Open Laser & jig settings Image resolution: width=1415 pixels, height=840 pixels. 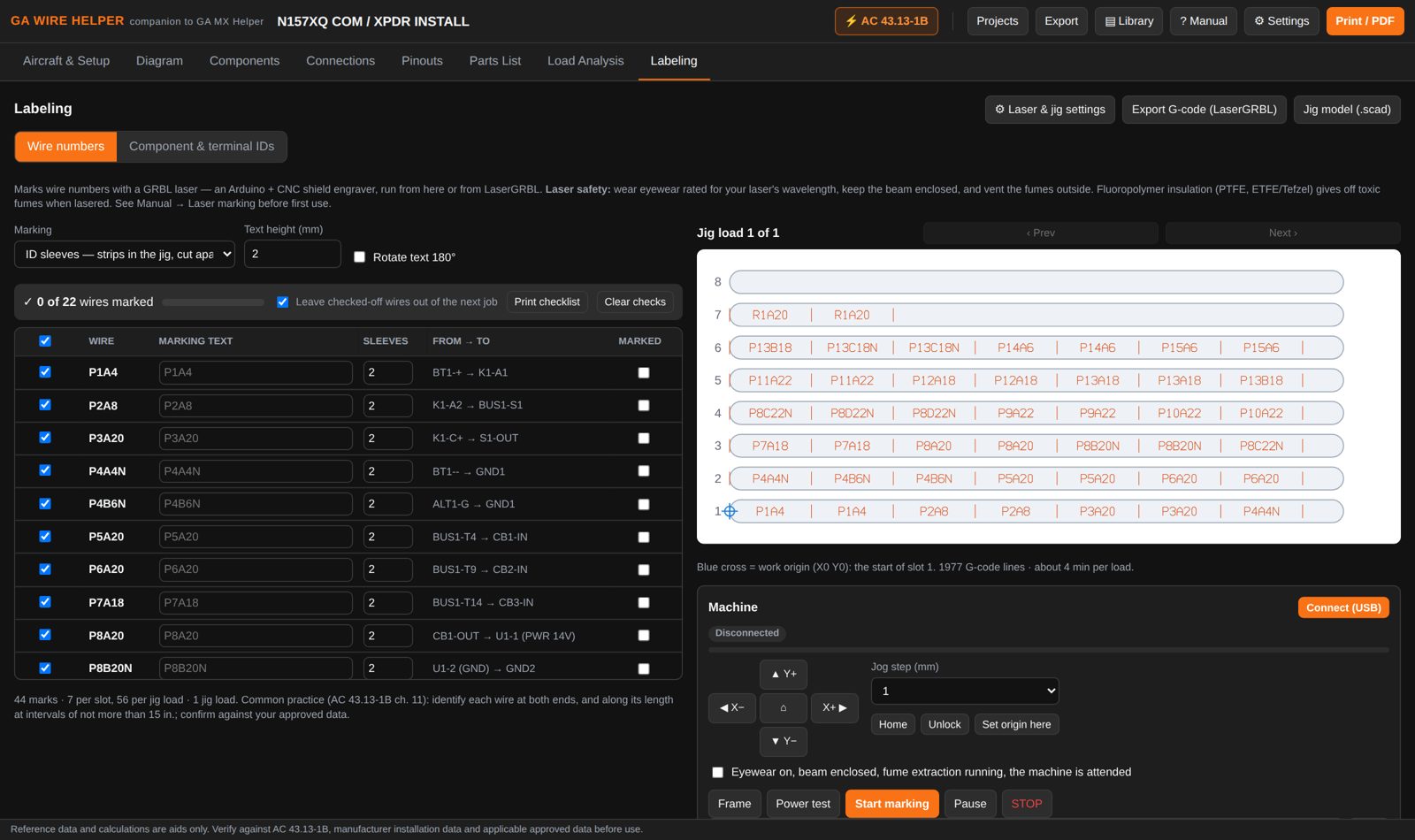click(x=1050, y=110)
